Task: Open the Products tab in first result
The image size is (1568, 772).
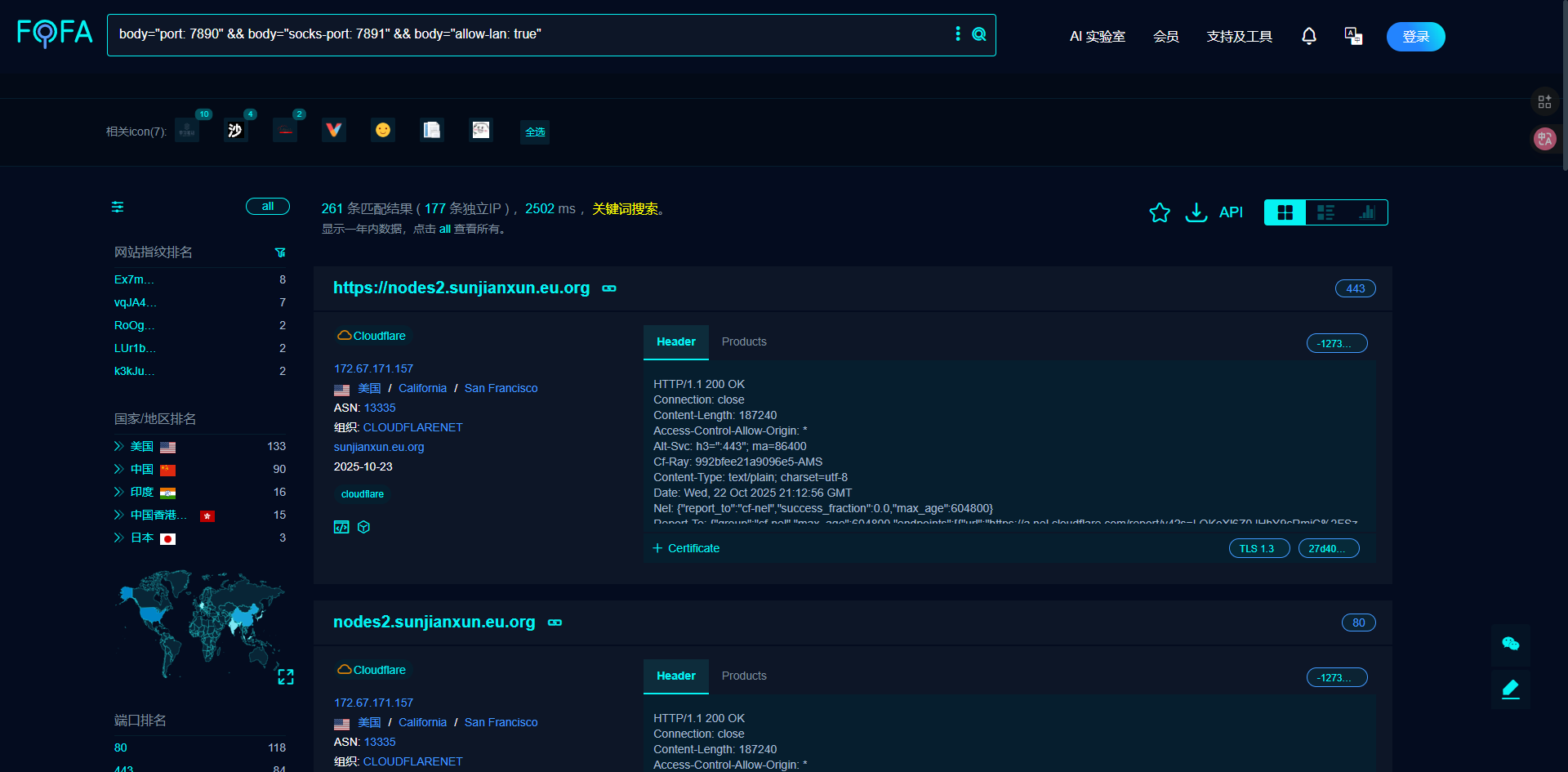Action: pyautogui.click(x=744, y=341)
